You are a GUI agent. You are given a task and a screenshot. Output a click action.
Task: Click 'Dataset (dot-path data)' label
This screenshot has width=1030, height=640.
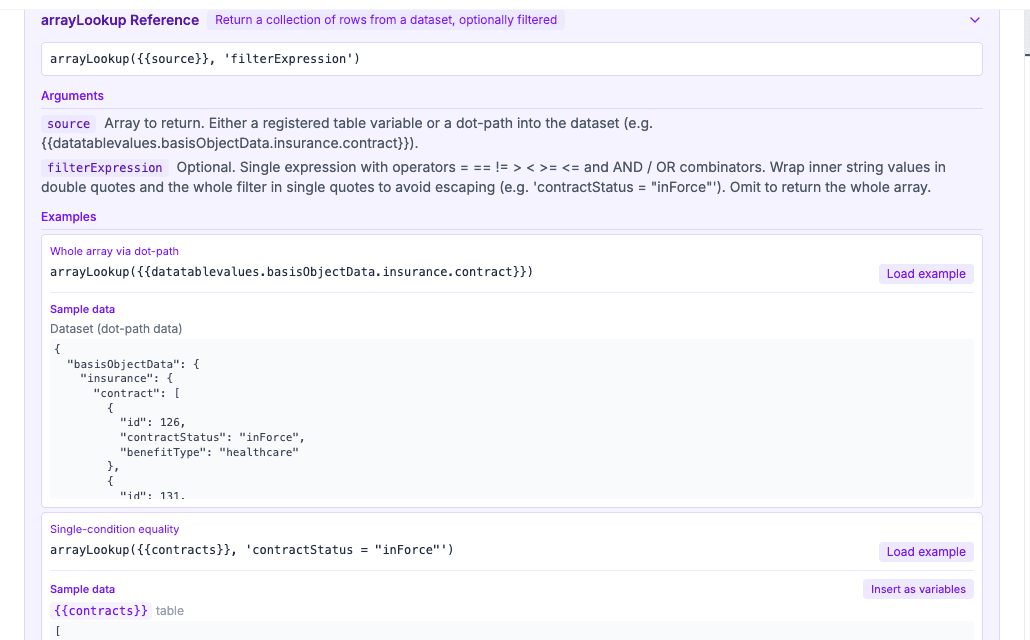(116, 329)
